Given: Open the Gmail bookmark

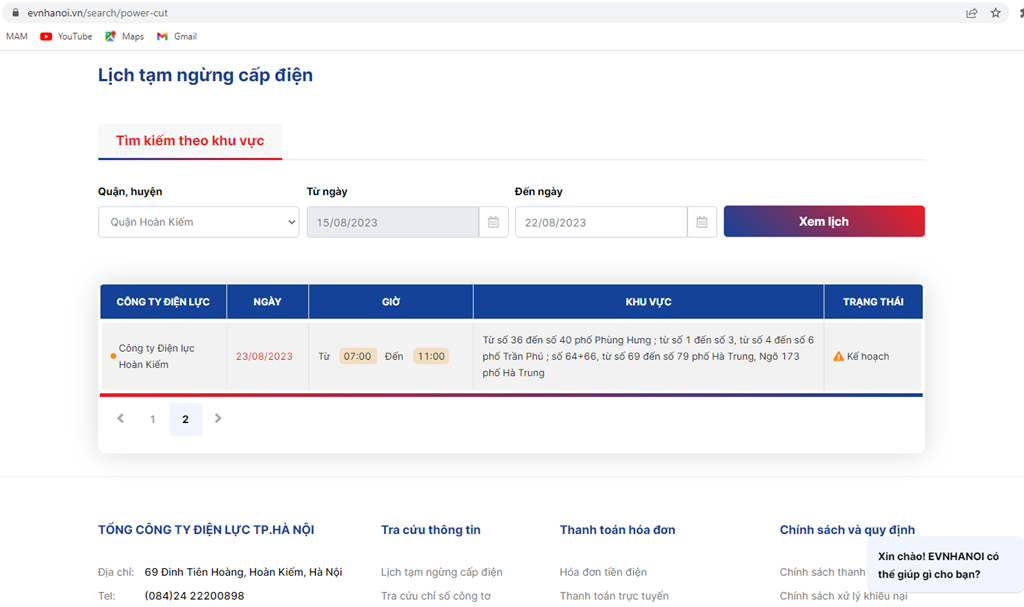Looking at the screenshot, I should [x=177, y=37].
